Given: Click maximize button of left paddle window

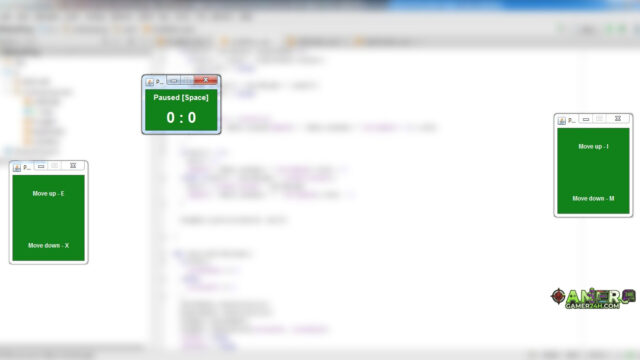Looking at the screenshot, I should [x=54, y=165].
